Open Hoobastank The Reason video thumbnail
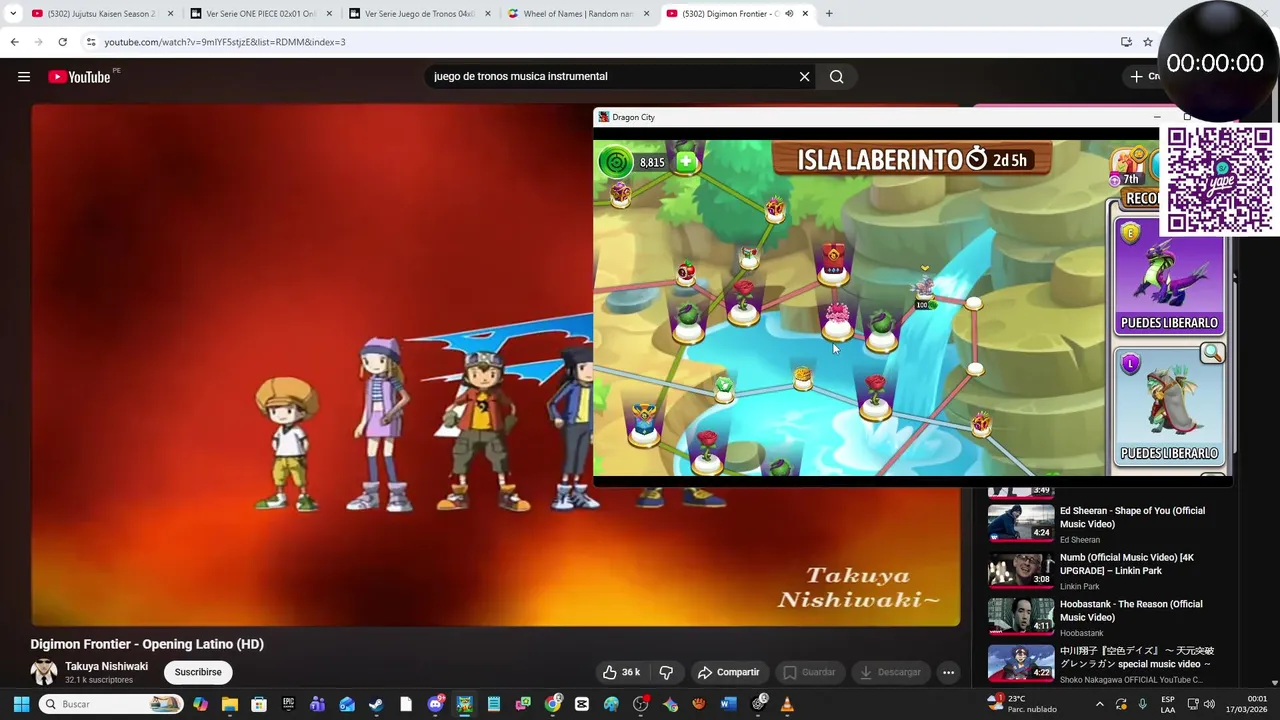1280x720 pixels. [1021, 616]
